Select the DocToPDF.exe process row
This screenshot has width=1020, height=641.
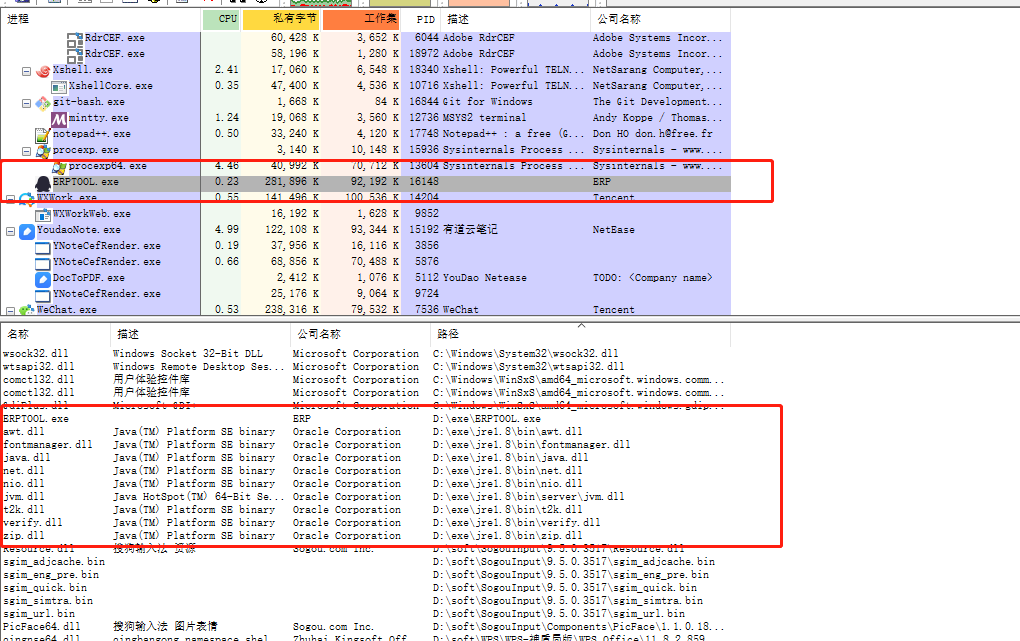(366, 278)
